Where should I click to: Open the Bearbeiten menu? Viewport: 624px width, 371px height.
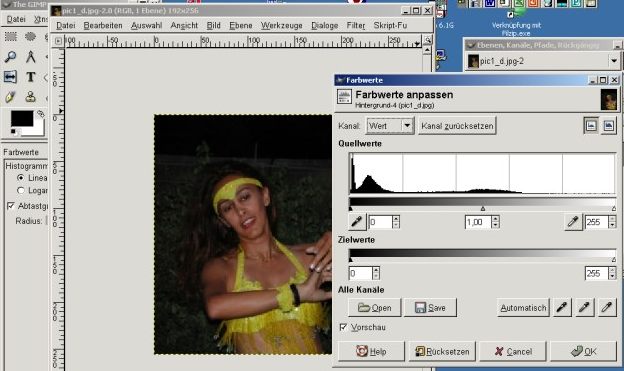point(103,25)
